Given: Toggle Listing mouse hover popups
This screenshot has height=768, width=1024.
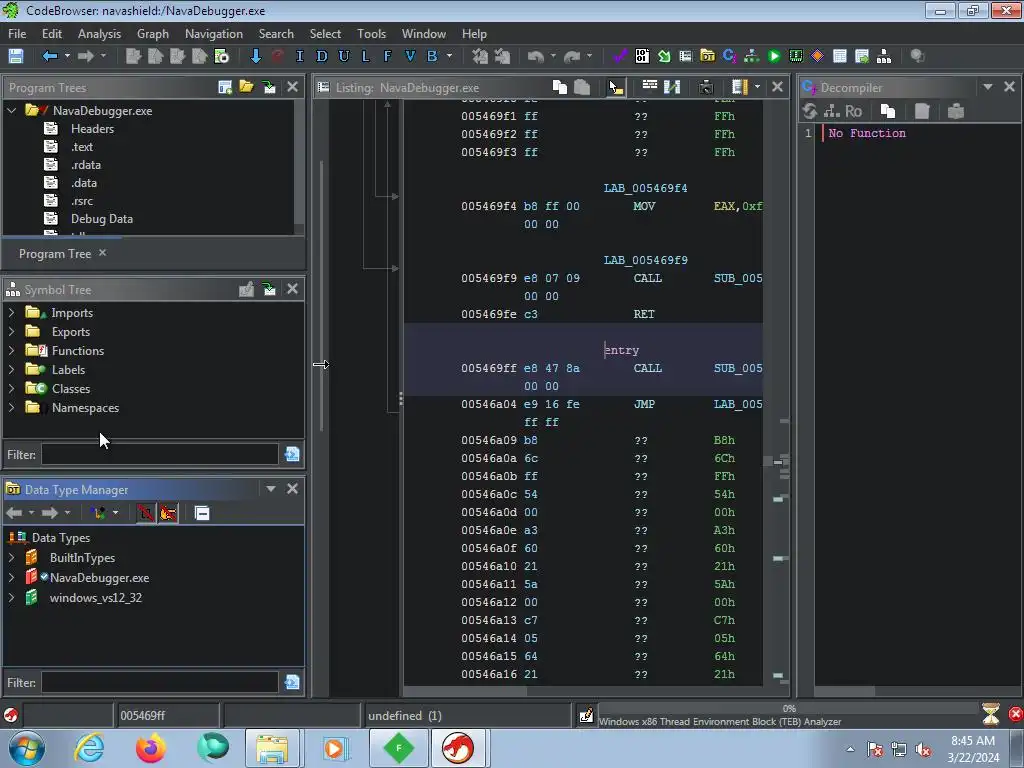Looking at the screenshot, I should click(616, 87).
